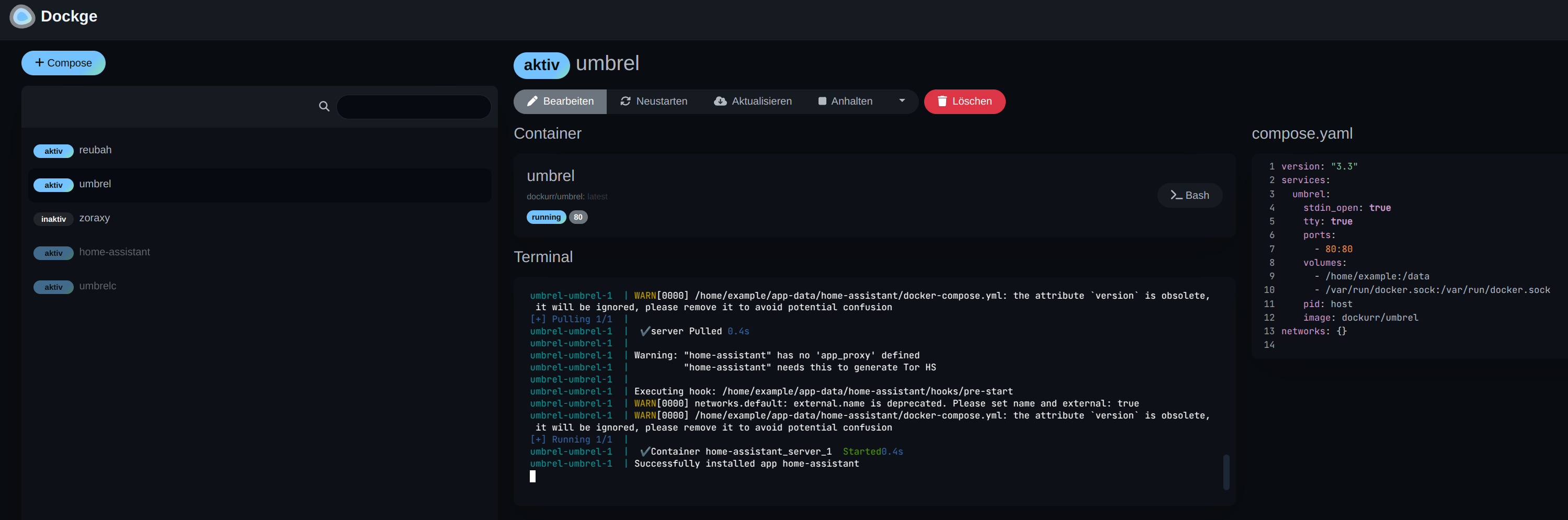Screen dimensions: 1568x520
Task: Click the Bearbeiten edit button
Action: click(560, 101)
